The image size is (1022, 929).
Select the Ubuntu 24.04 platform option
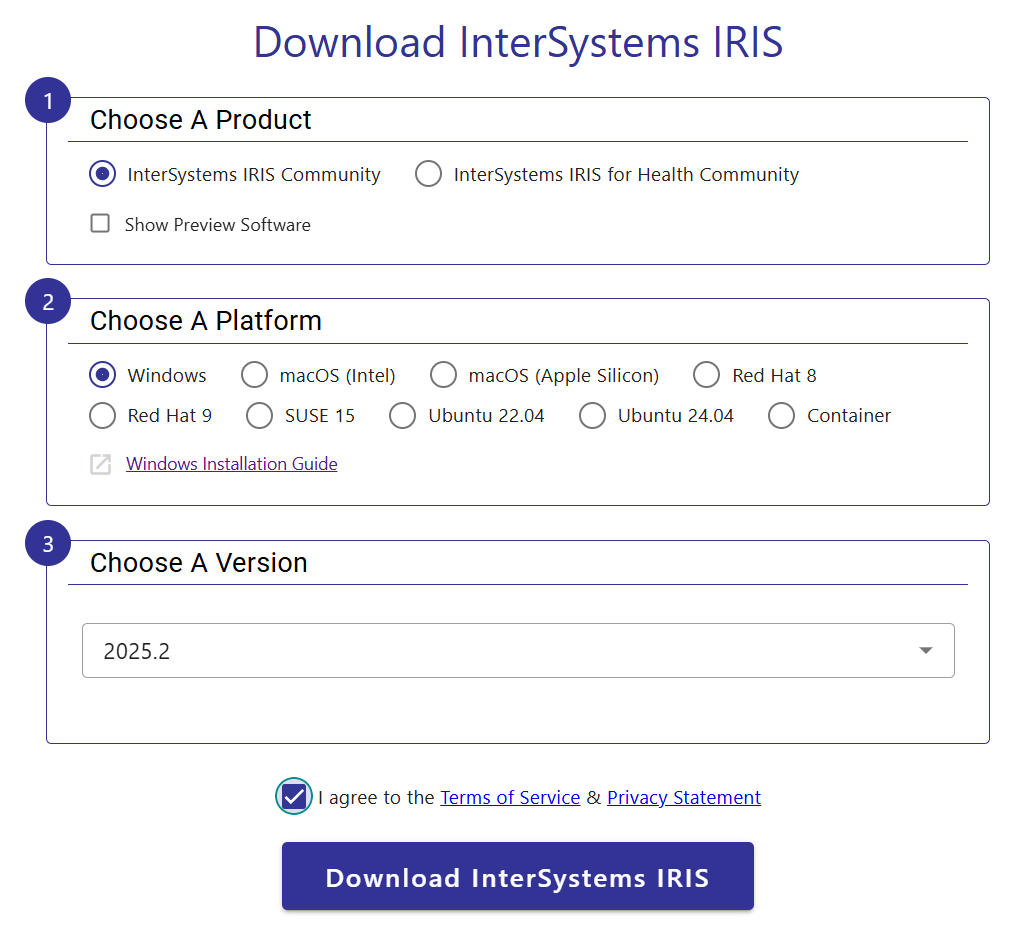coord(592,415)
